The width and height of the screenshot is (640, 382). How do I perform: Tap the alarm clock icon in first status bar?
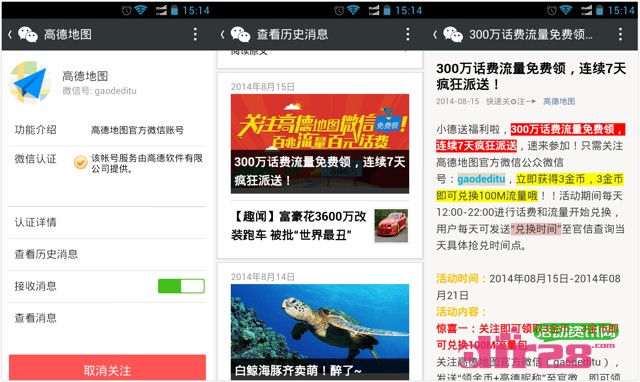coord(127,10)
